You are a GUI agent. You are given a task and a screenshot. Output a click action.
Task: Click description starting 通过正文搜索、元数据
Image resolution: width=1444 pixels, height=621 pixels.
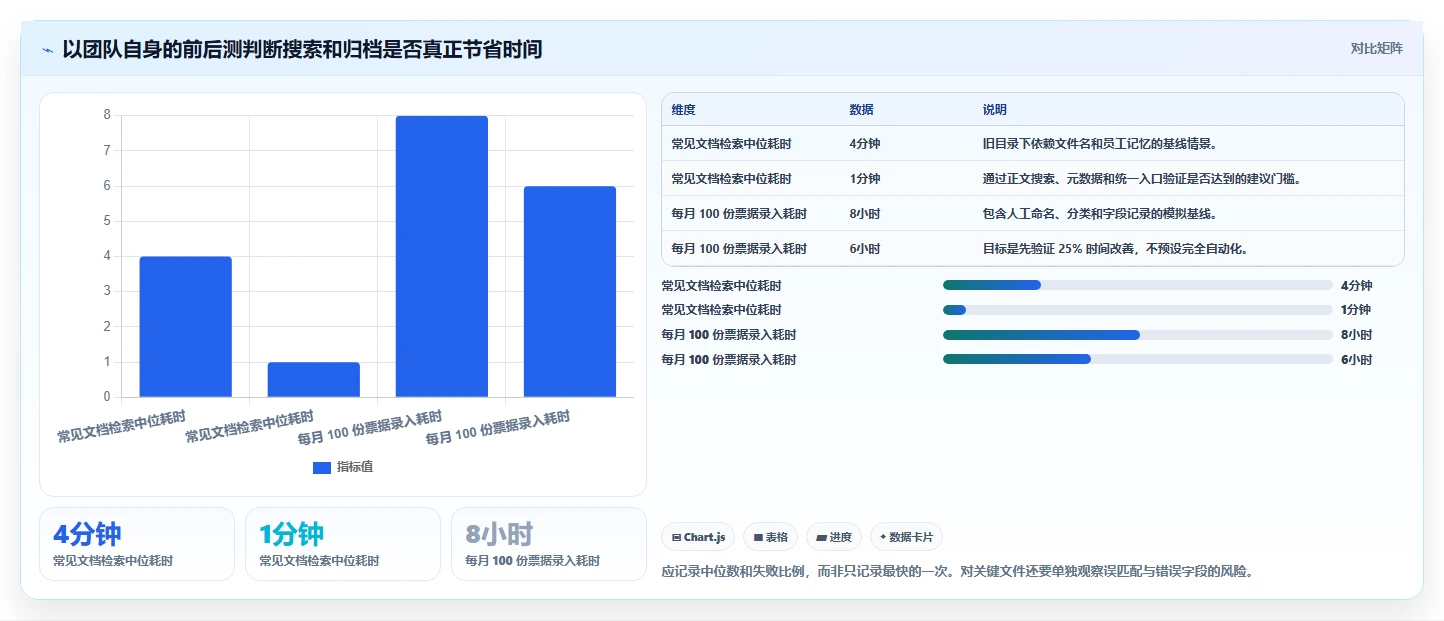1143,179
